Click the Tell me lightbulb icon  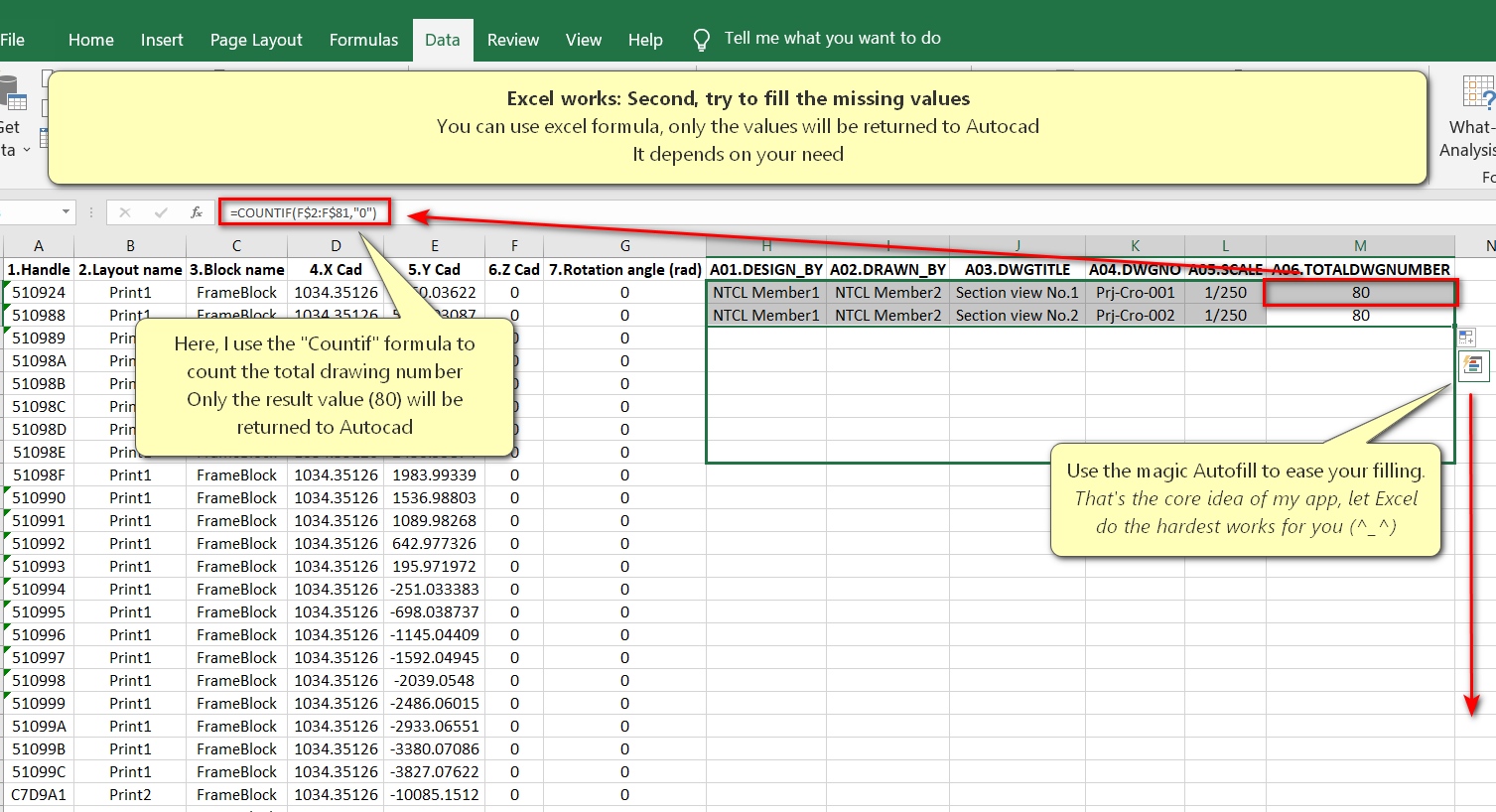tap(701, 40)
